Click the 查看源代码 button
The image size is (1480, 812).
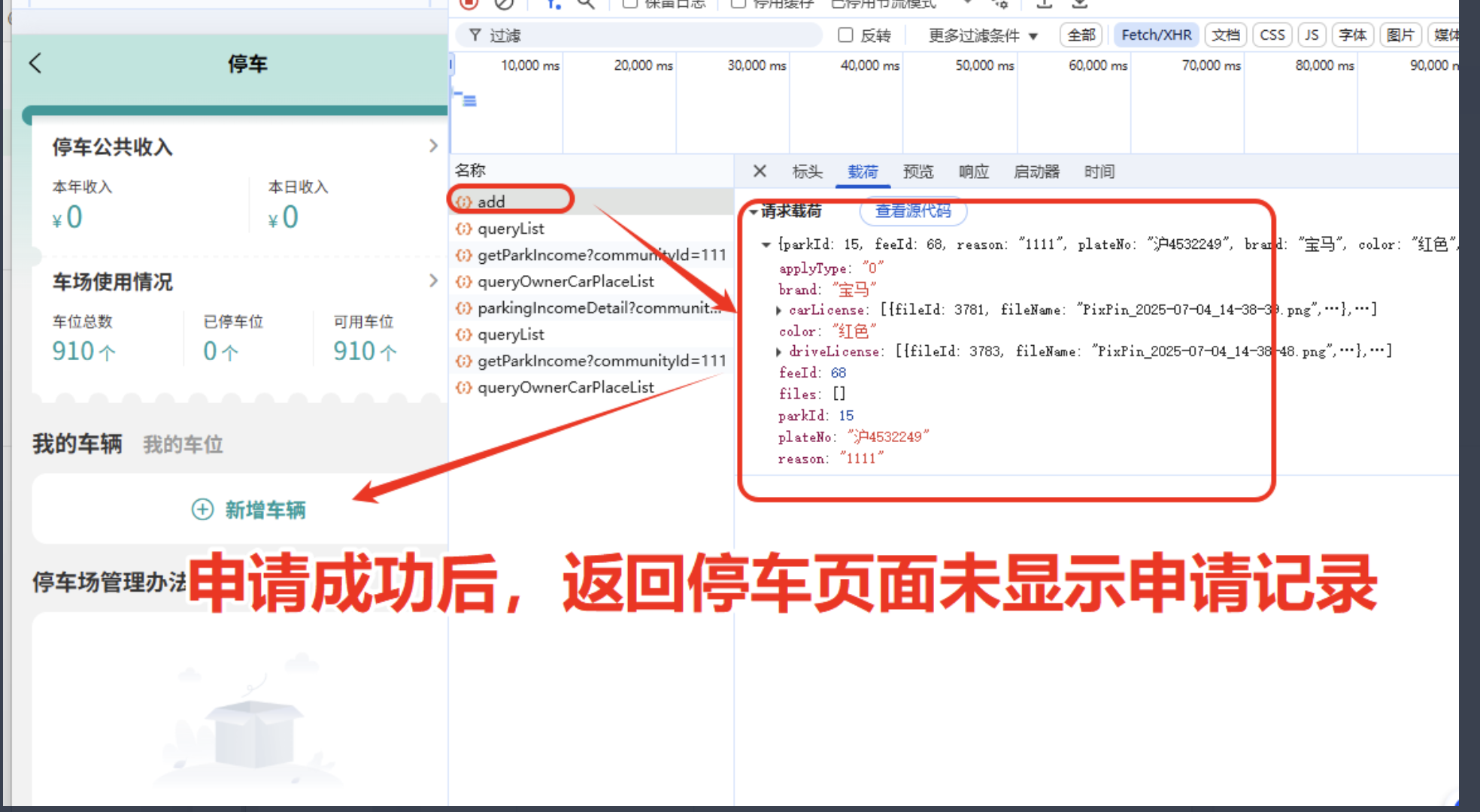pos(912,211)
